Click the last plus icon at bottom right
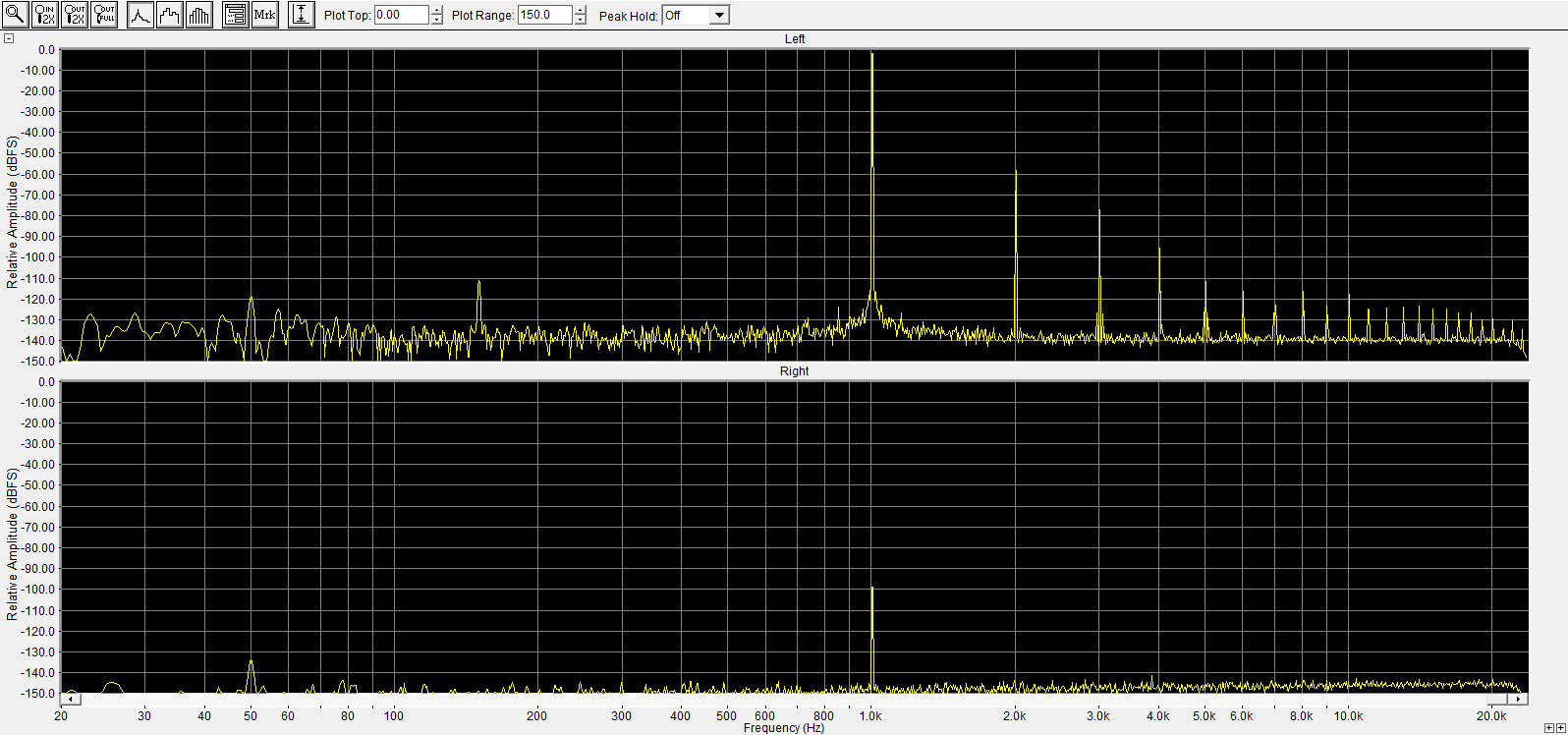Screen dimensions: 1568x735 pyautogui.click(x=1561, y=728)
